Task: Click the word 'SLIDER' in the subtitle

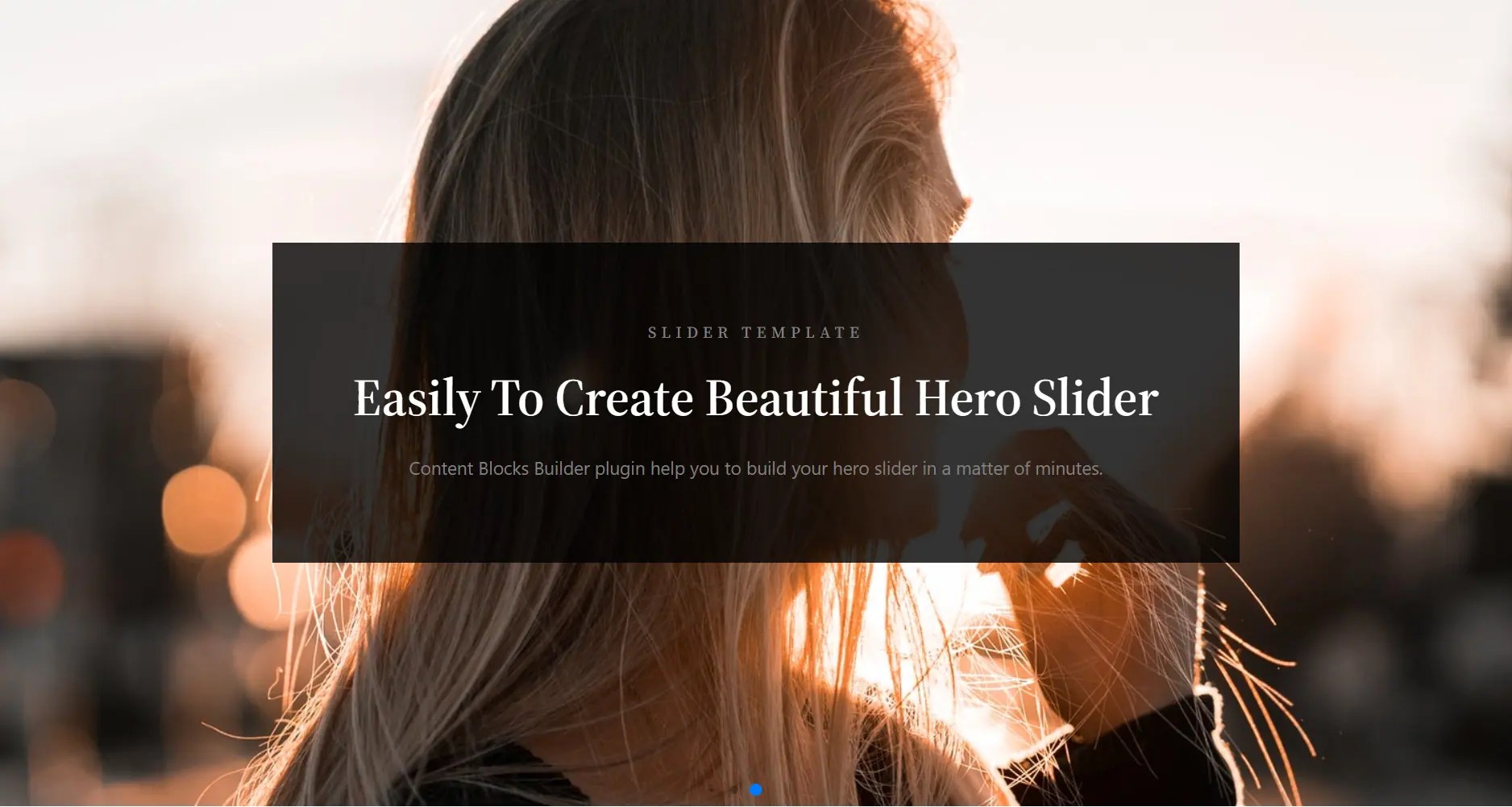Action: point(689,332)
